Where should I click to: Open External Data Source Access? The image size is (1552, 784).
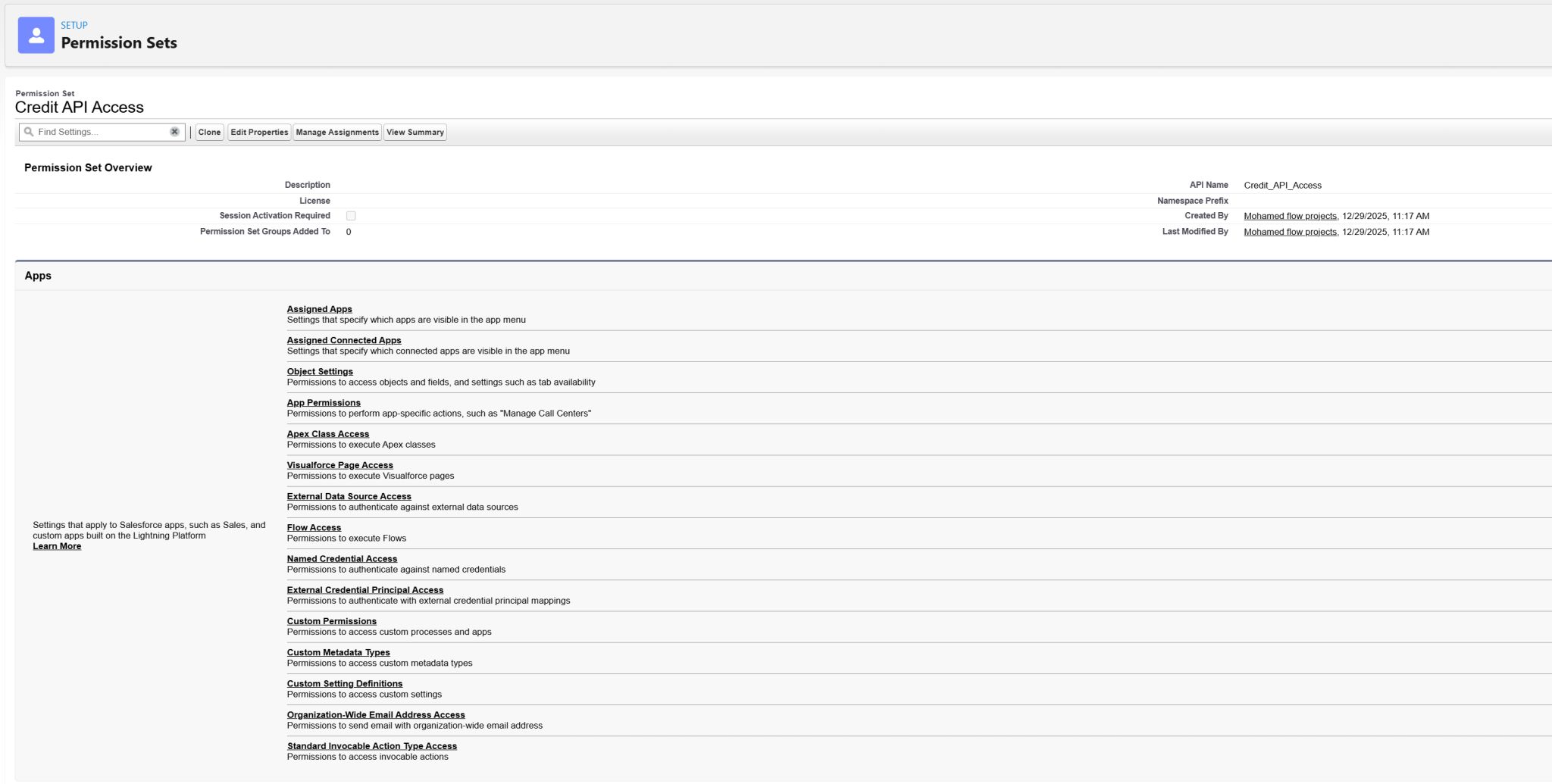click(x=349, y=496)
